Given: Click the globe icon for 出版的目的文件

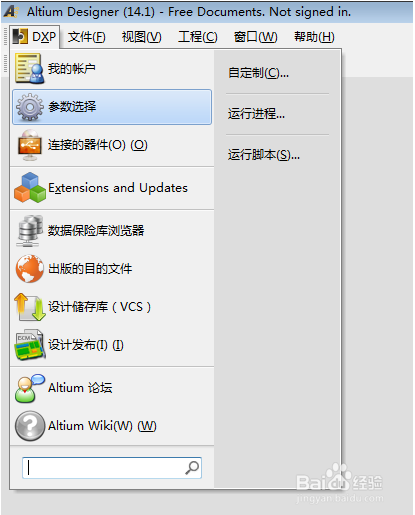Looking at the screenshot, I should (29, 269).
